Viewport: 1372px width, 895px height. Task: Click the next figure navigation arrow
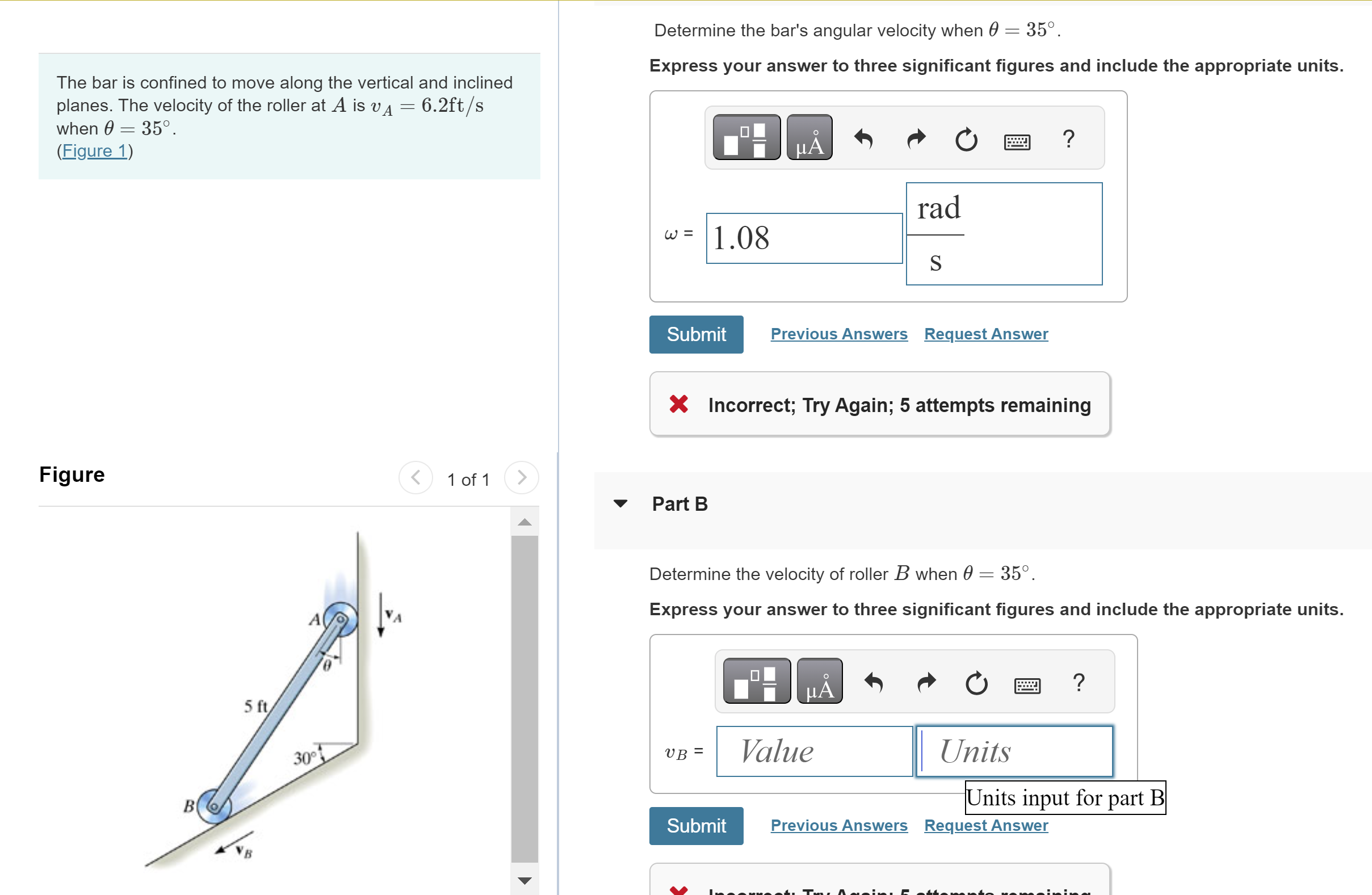click(x=521, y=477)
